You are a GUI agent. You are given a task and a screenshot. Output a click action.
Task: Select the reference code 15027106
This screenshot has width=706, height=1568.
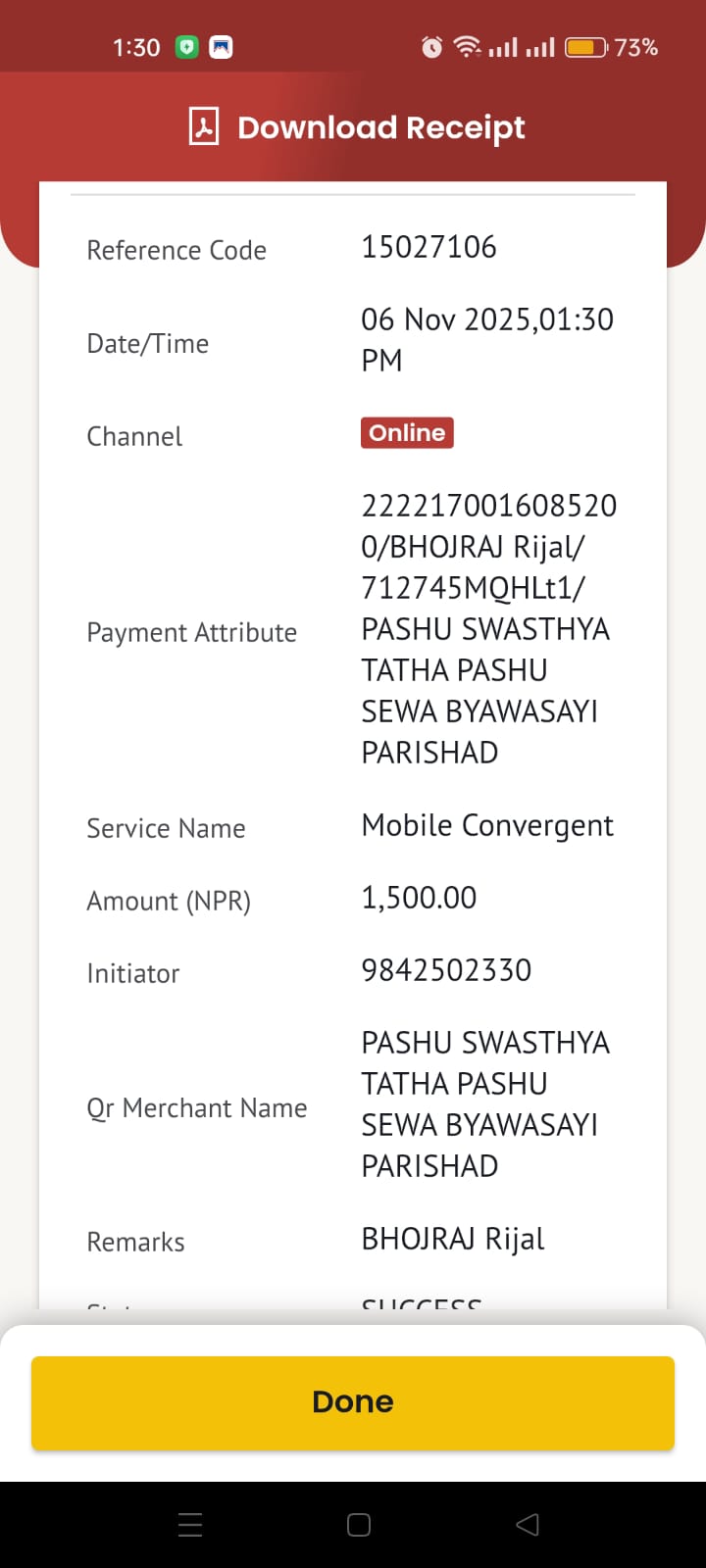click(429, 247)
